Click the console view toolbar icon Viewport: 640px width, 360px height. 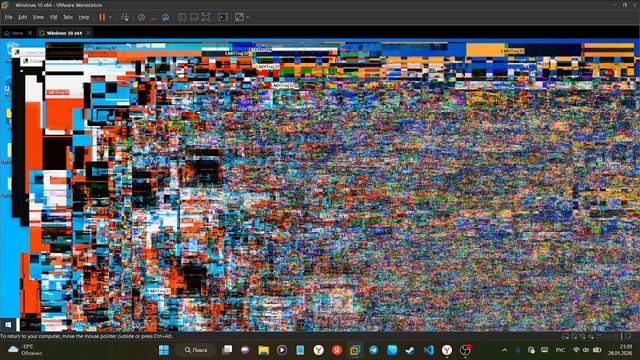point(223,17)
